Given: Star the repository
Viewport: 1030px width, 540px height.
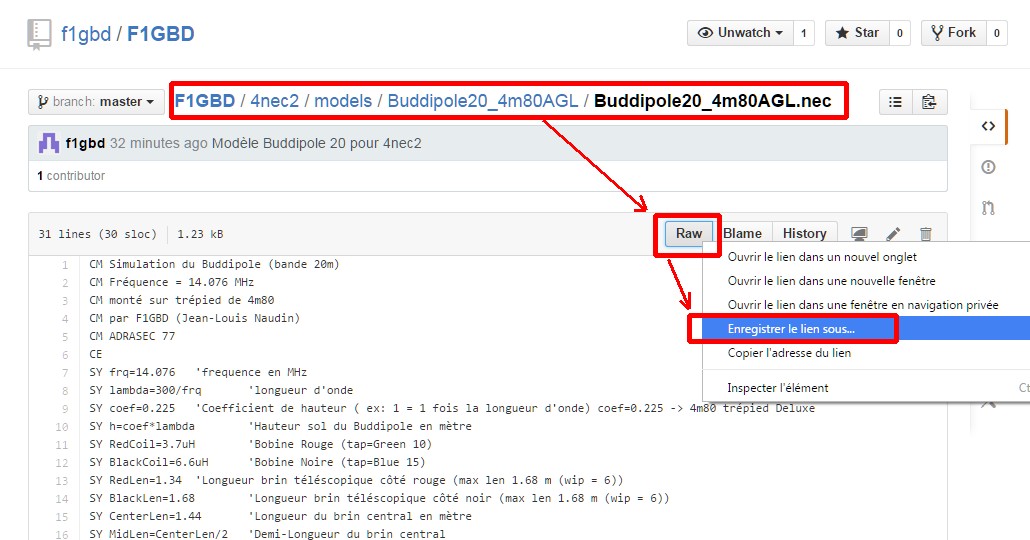Looking at the screenshot, I should 857,33.
